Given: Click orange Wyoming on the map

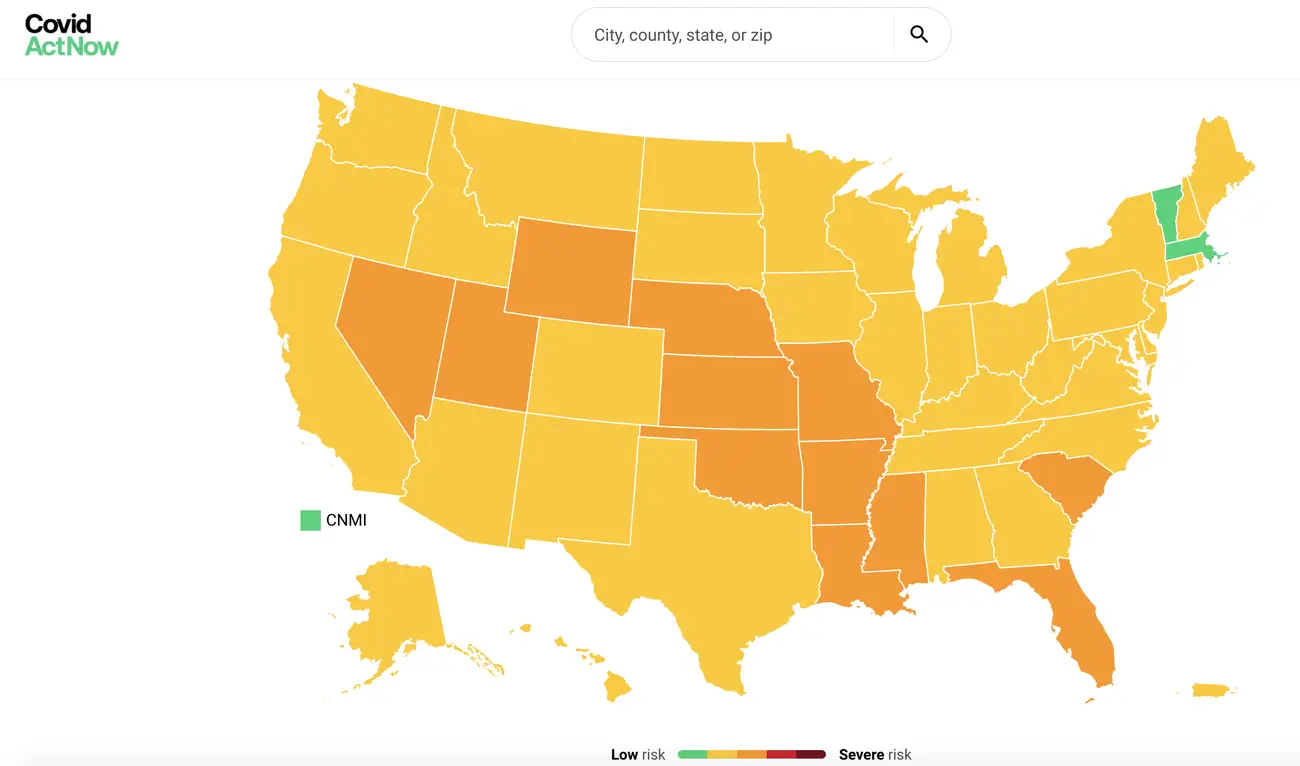Looking at the screenshot, I should point(570,268).
